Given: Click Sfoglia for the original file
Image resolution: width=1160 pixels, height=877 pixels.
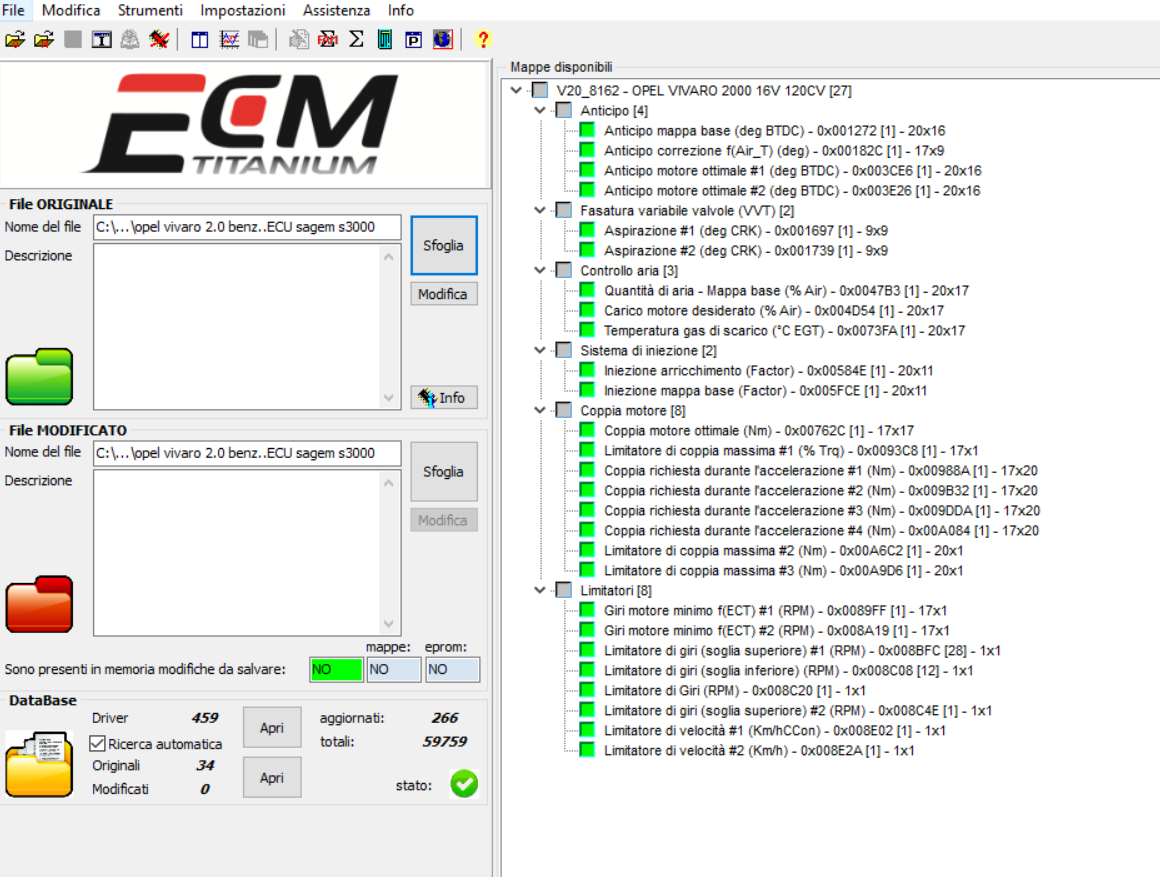Looking at the screenshot, I should click(x=444, y=245).
